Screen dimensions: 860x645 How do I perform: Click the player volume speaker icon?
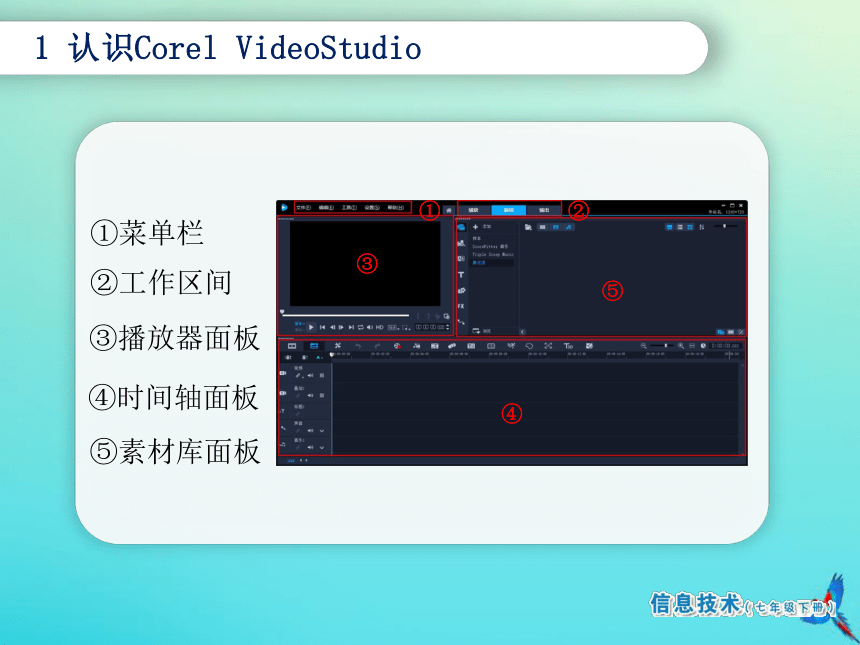(370, 327)
